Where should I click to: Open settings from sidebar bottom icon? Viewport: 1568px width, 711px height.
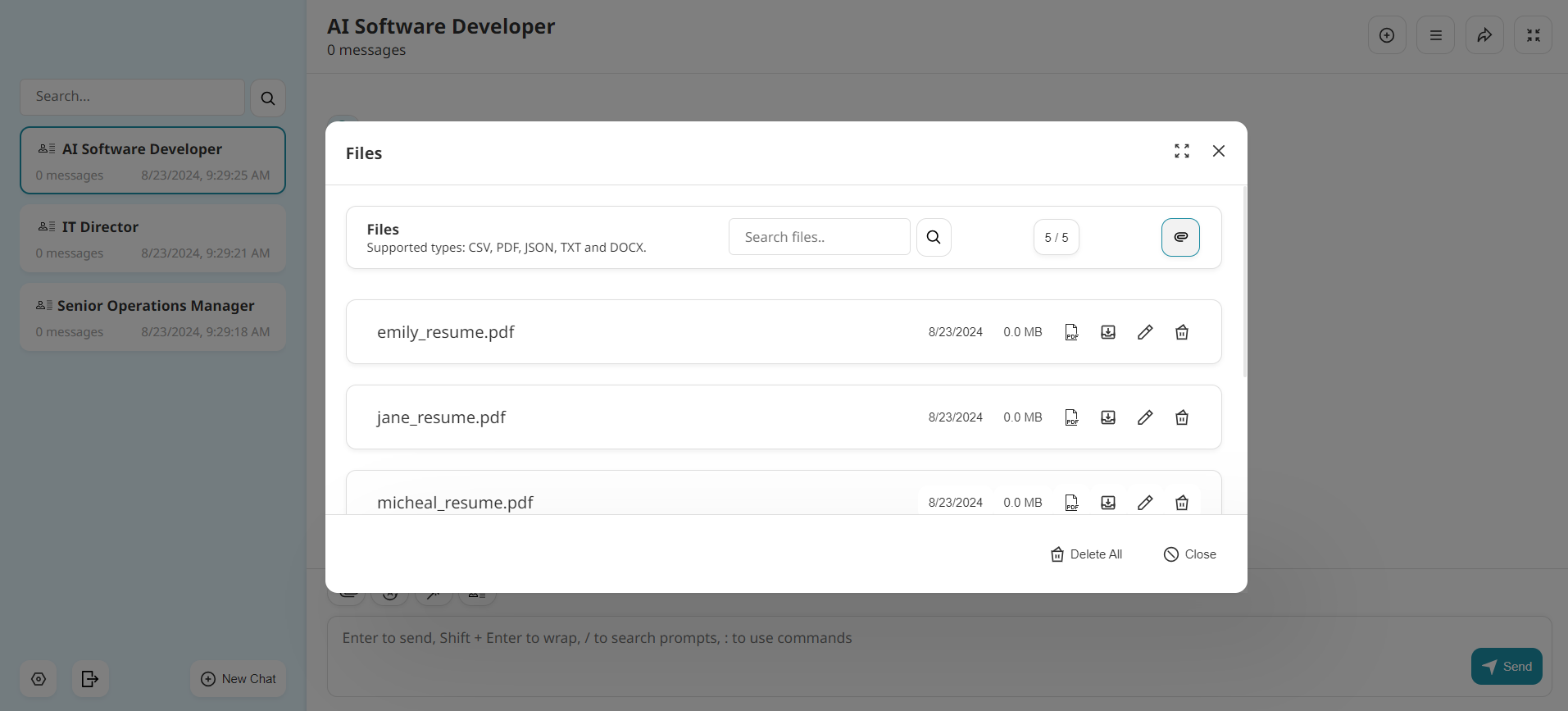tap(39, 679)
